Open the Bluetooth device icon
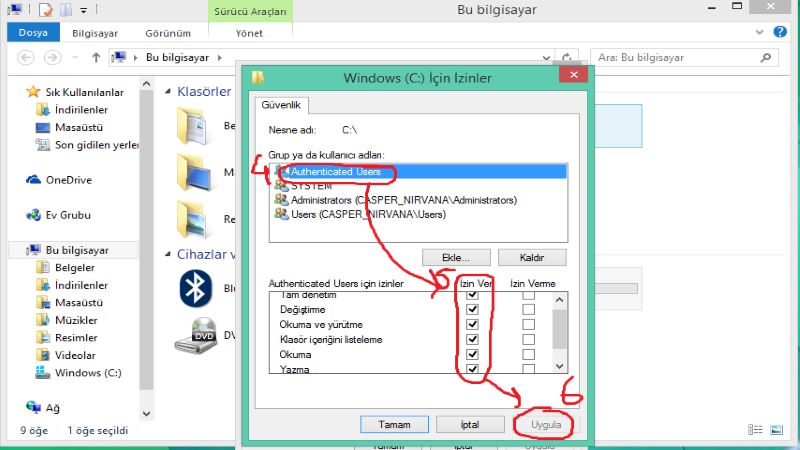This screenshot has width=800, height=450. (x=195, y=288)
